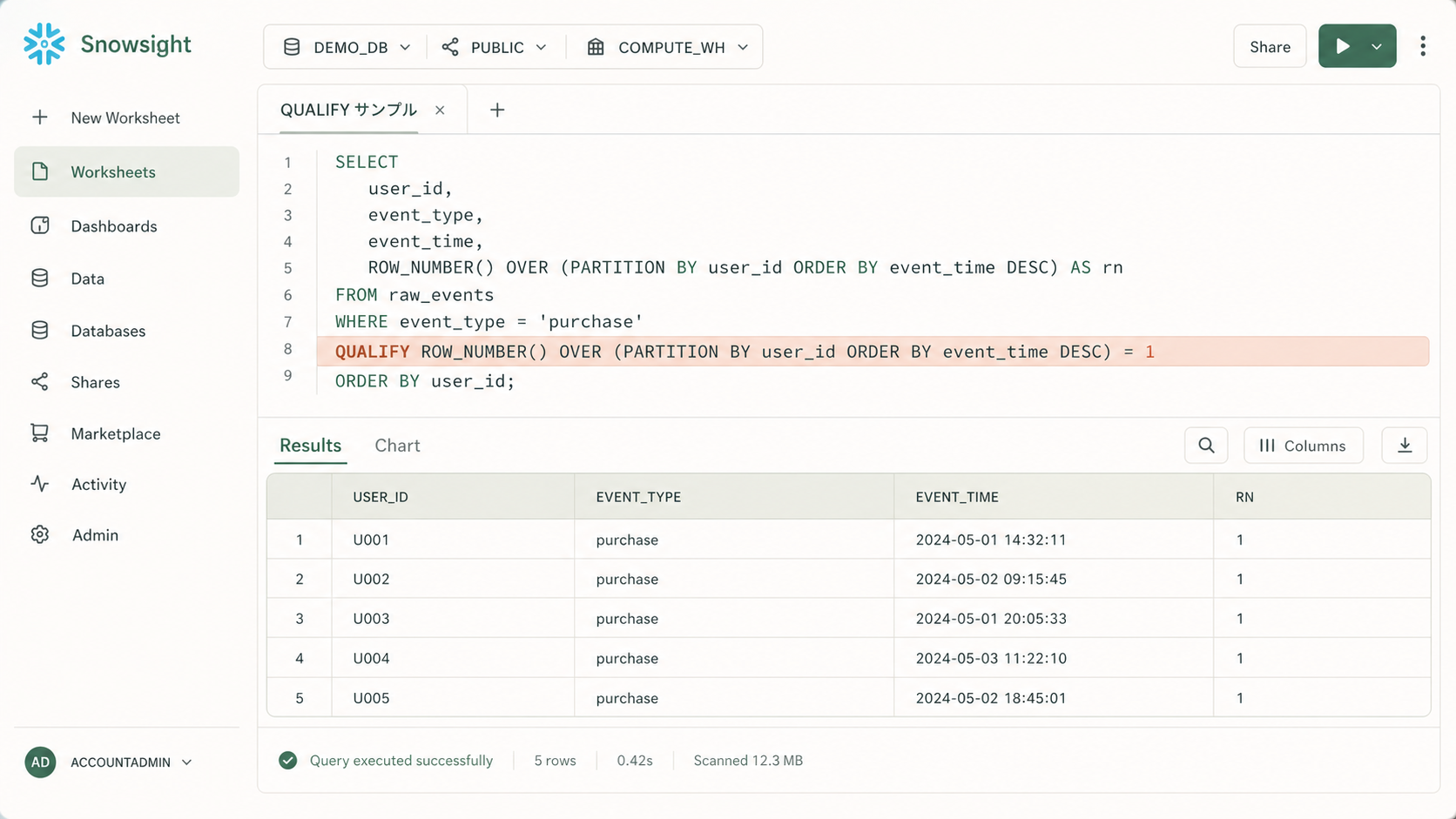Screen dimensions: 1456x819
Task: Click editor line number 5
Action: tap(287, 268)
